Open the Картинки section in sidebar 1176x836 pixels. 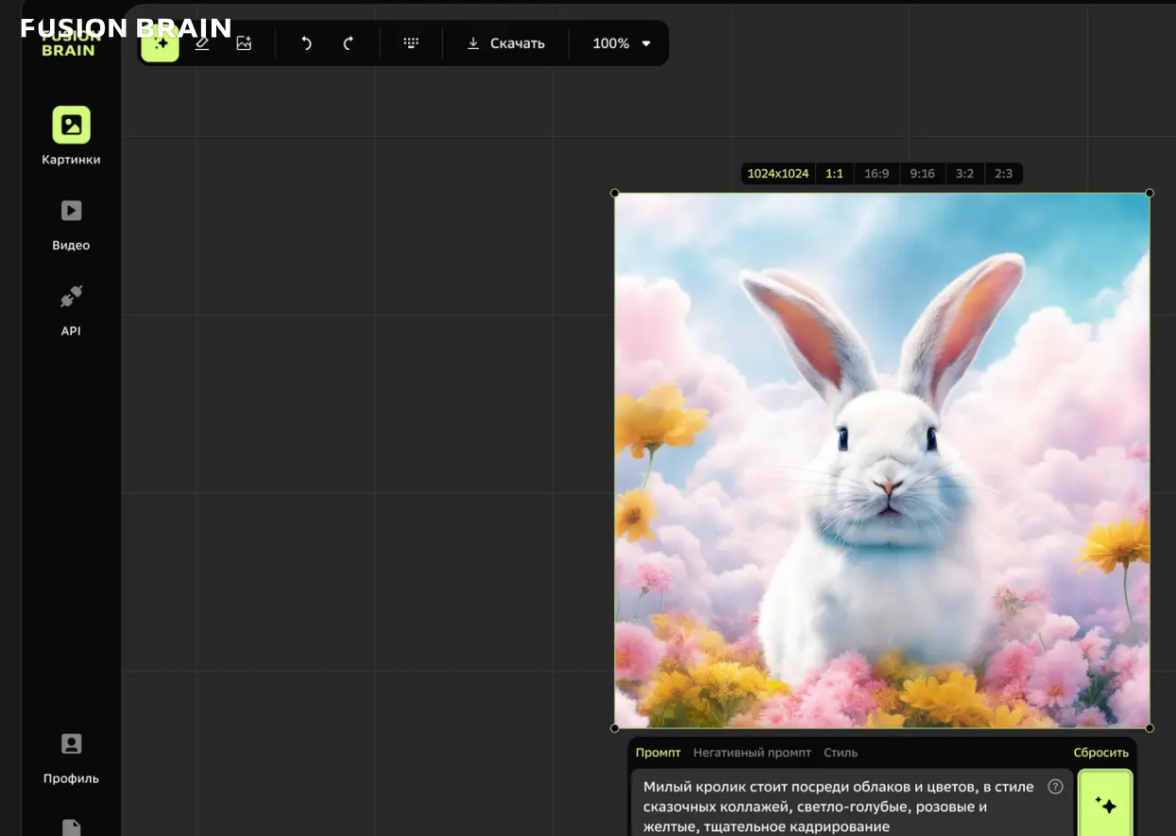click(x=71, y=136)
